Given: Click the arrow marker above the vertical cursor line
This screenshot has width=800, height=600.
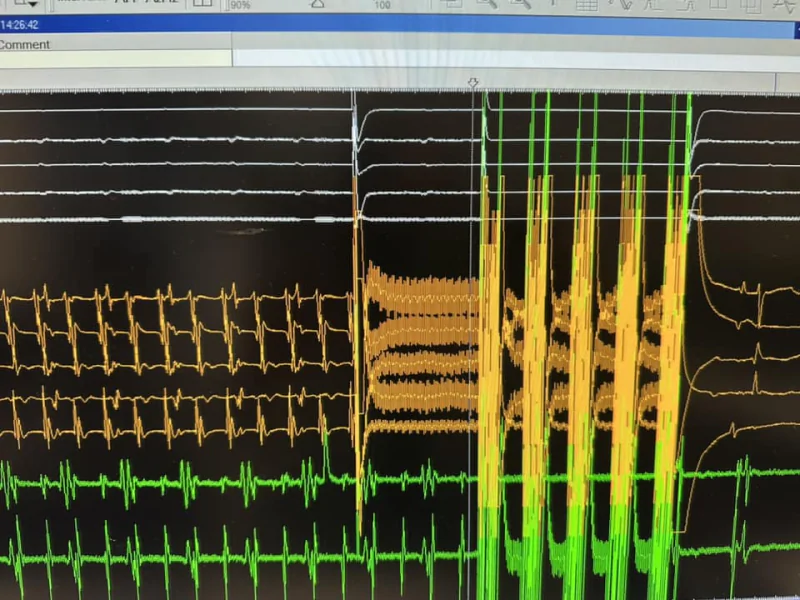Looking at the screenshot, I should click(x=473, y=83).
